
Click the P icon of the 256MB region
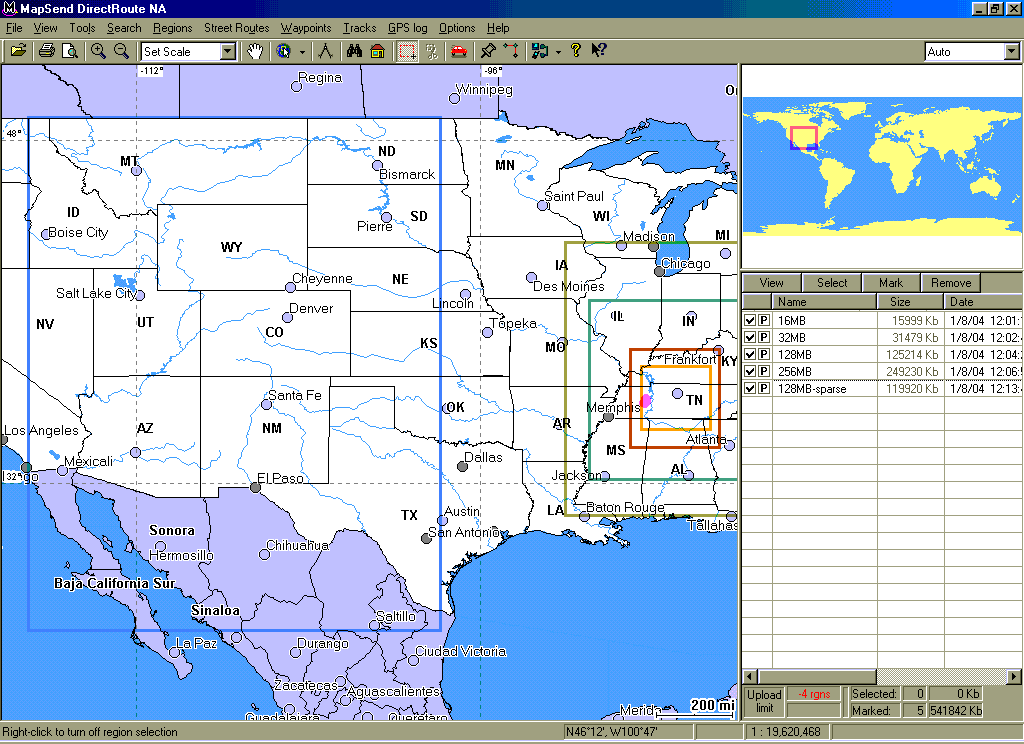(x=763, y=372)
